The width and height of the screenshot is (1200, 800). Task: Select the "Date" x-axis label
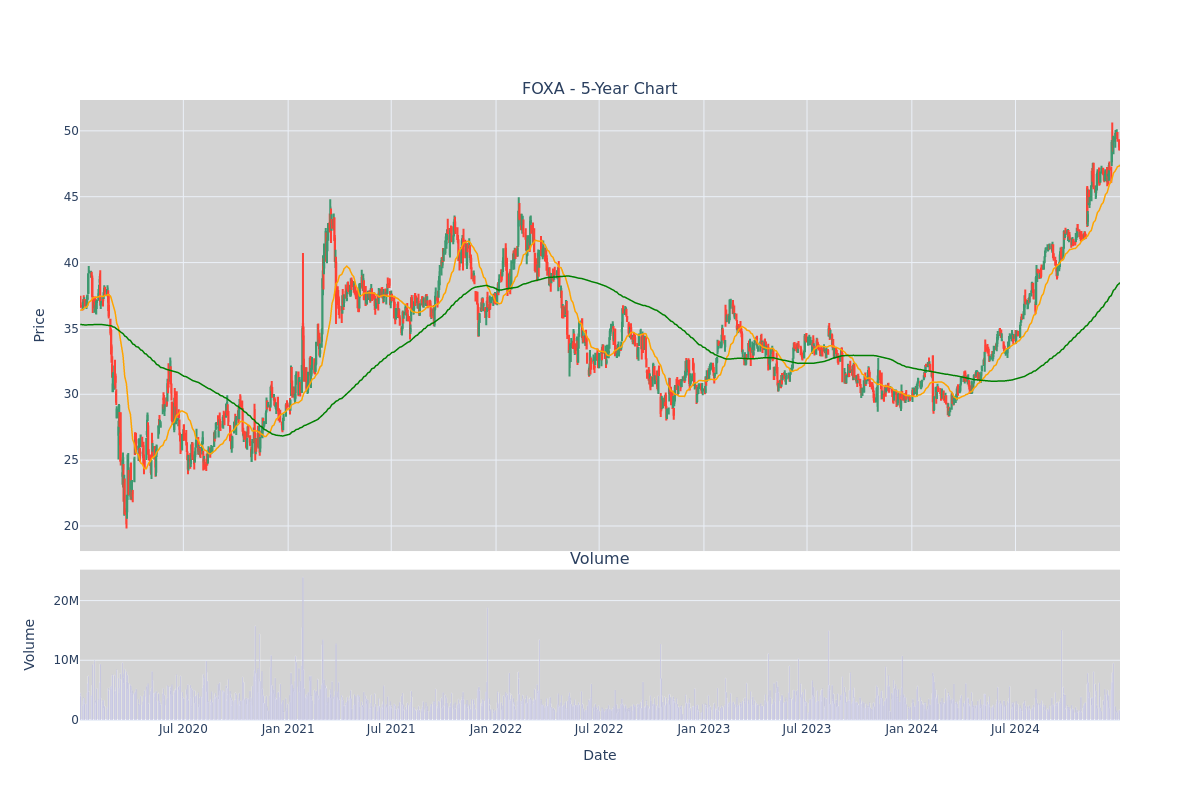(600, 756)
